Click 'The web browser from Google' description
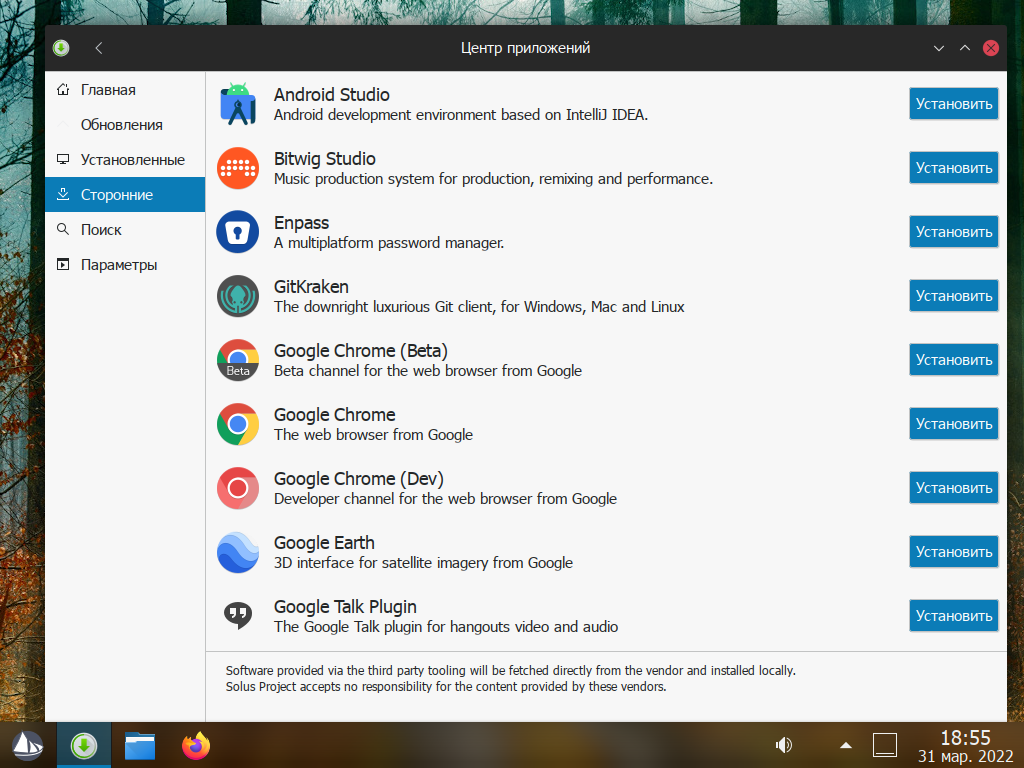1024x768 pixels. (373, 435)
